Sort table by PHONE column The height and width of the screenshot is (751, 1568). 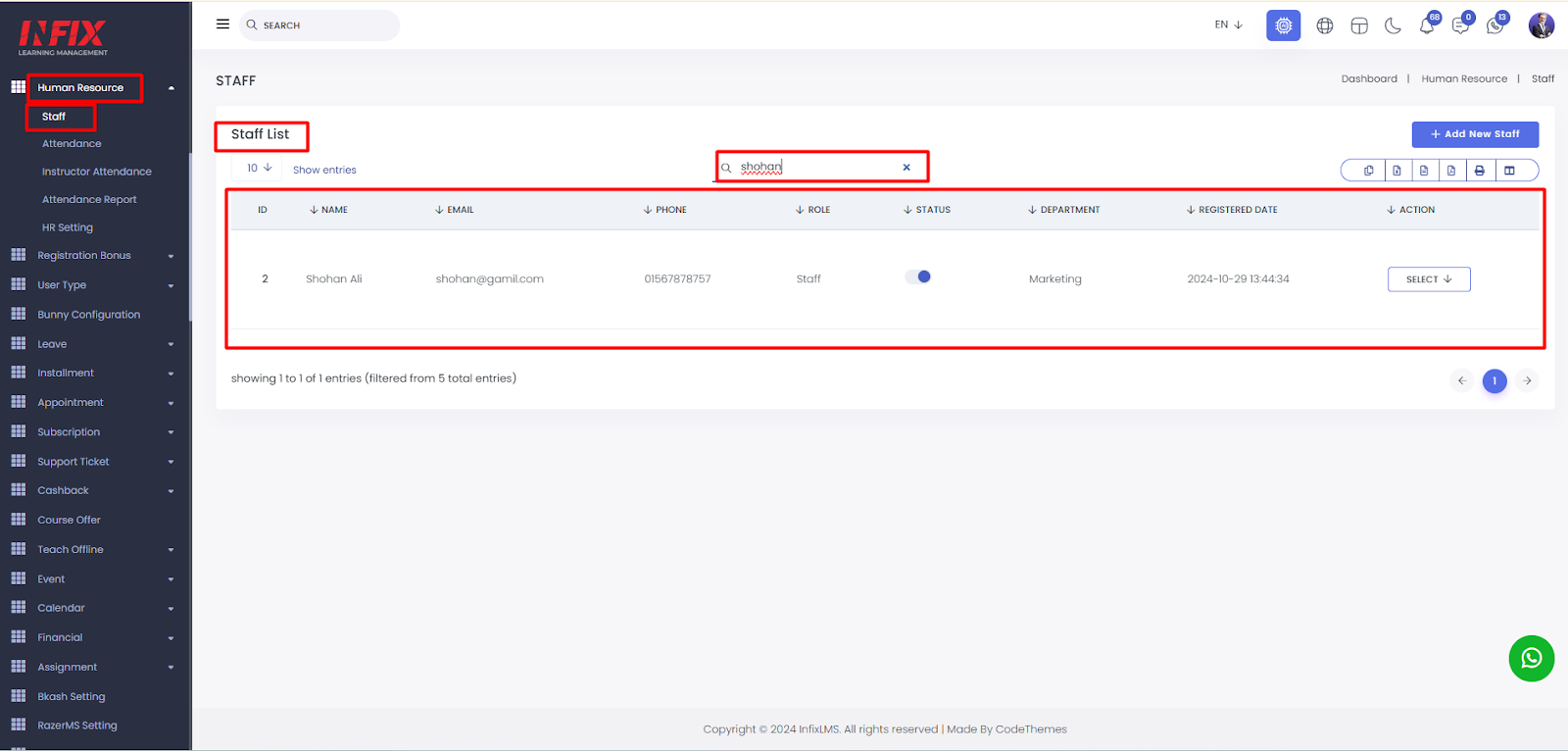(665, 210)
